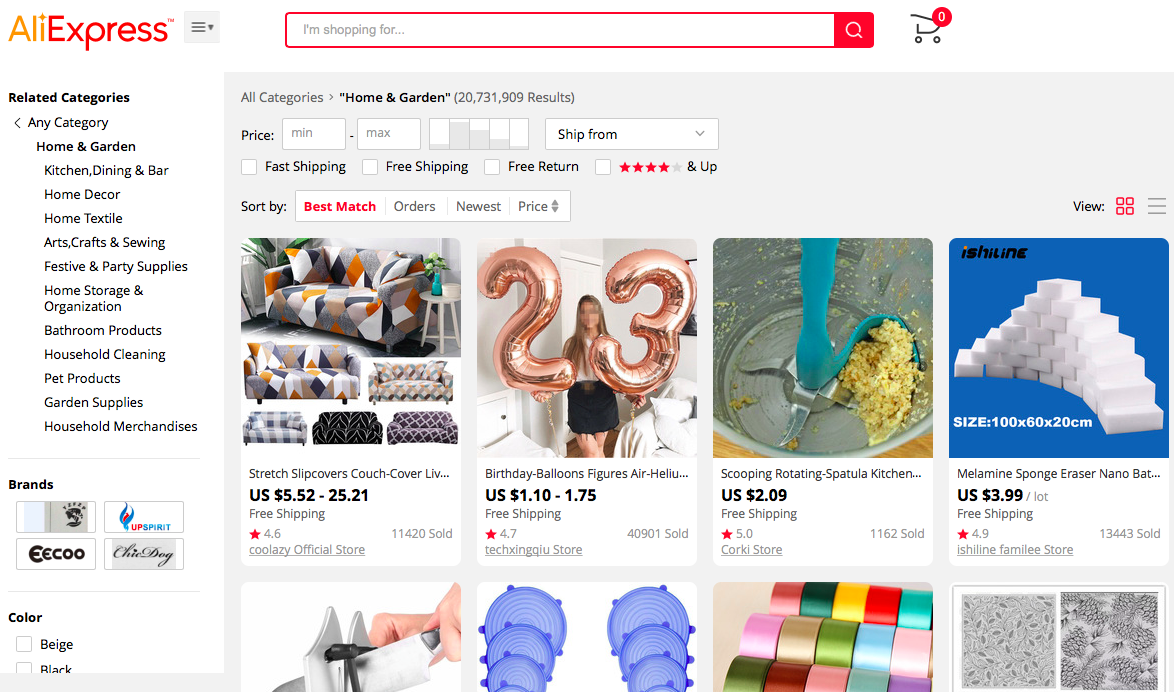Screen dimensions: 1174x692
Task: Click the min price input
Action: coord(314,134)
